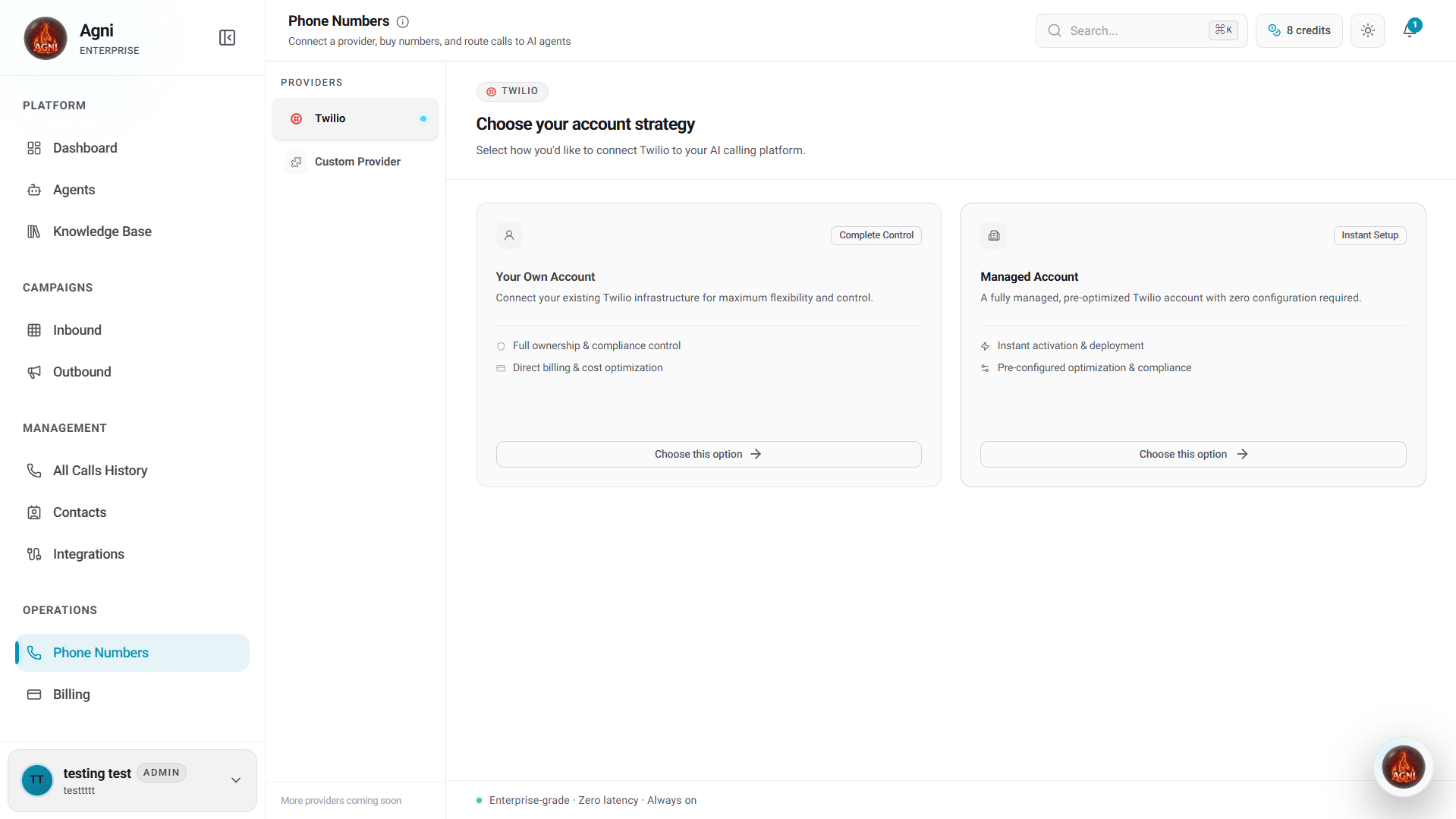Viewport: 1456px width, 819px height.
Task: Click the Managed Account building icon
Action: point(994,235)
